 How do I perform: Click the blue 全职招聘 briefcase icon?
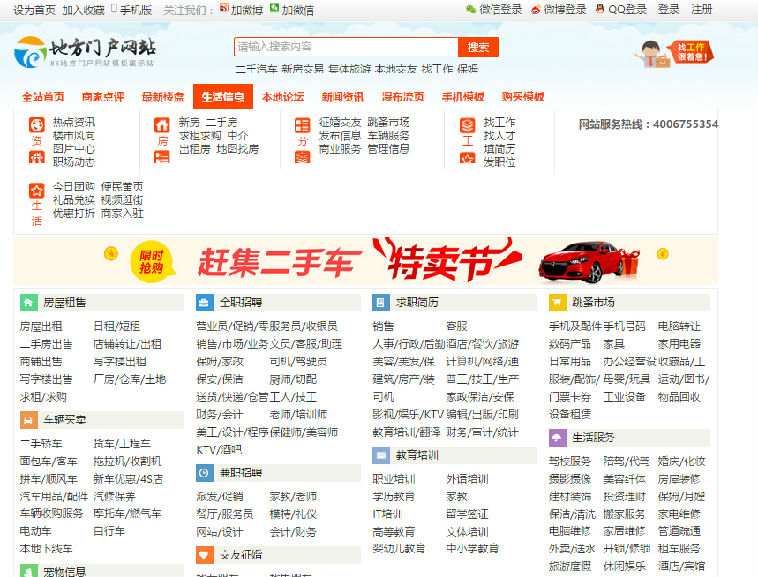click(x=204, y=303)
